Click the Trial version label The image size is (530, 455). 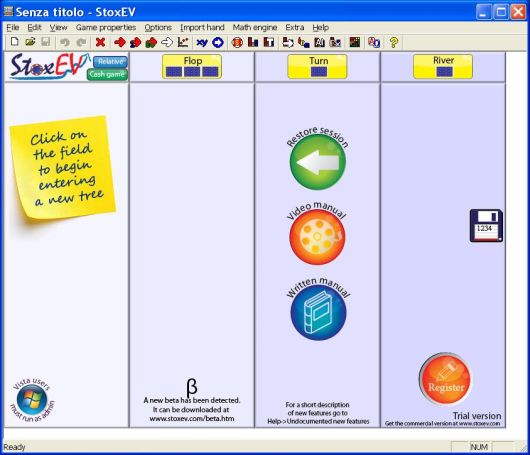[477, 416]
